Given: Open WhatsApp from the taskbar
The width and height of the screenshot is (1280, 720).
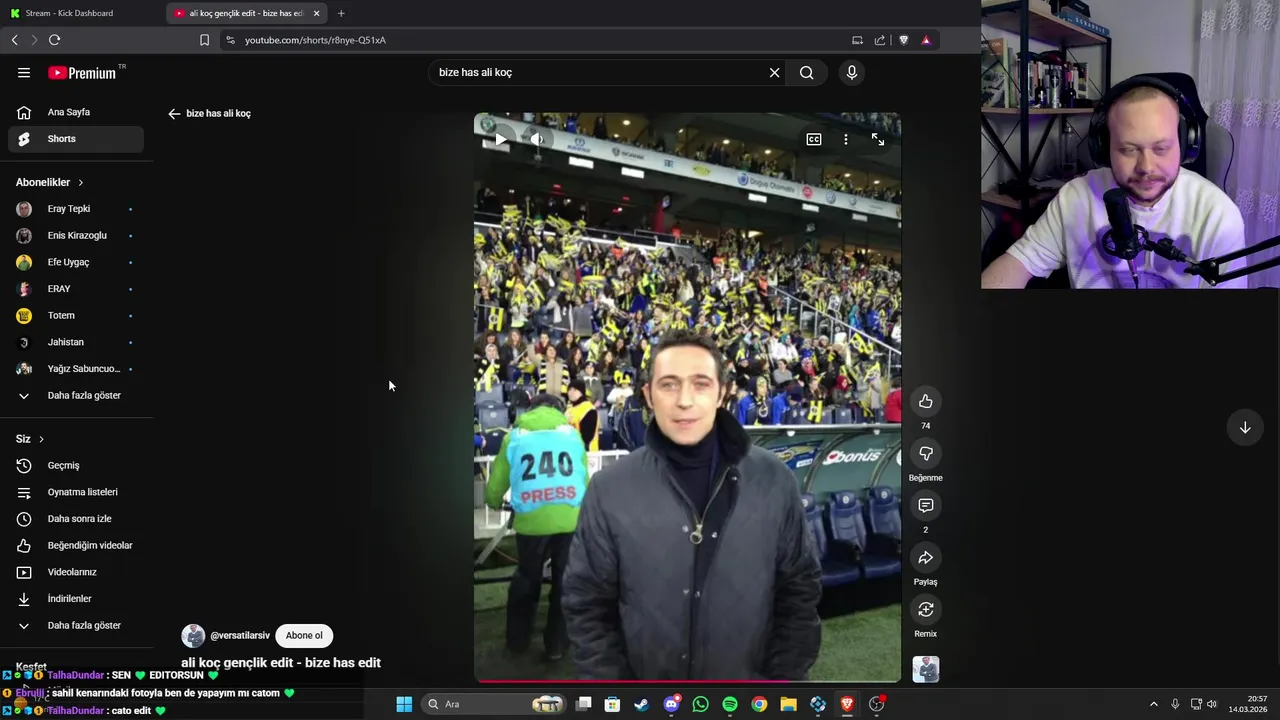Looking at the screenshot, I should coord(700,704).
